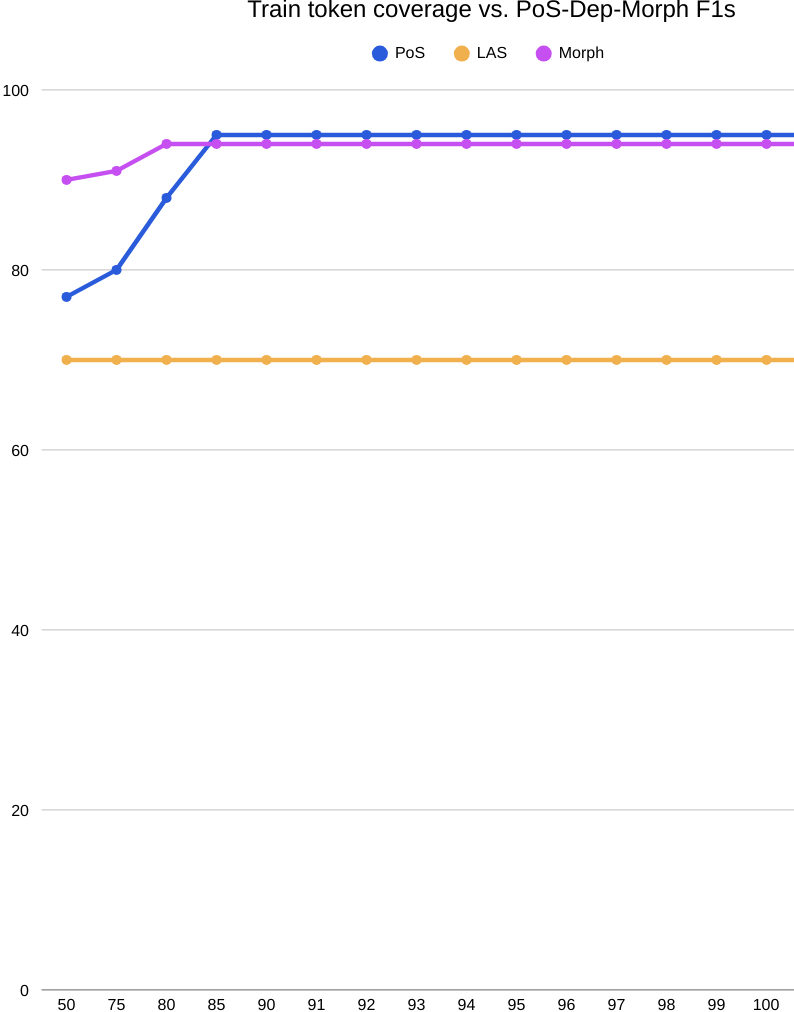Toggle the Morph legend label
Image resolution: width=794 pixels, height=1012 pixels.
point(581,53)
